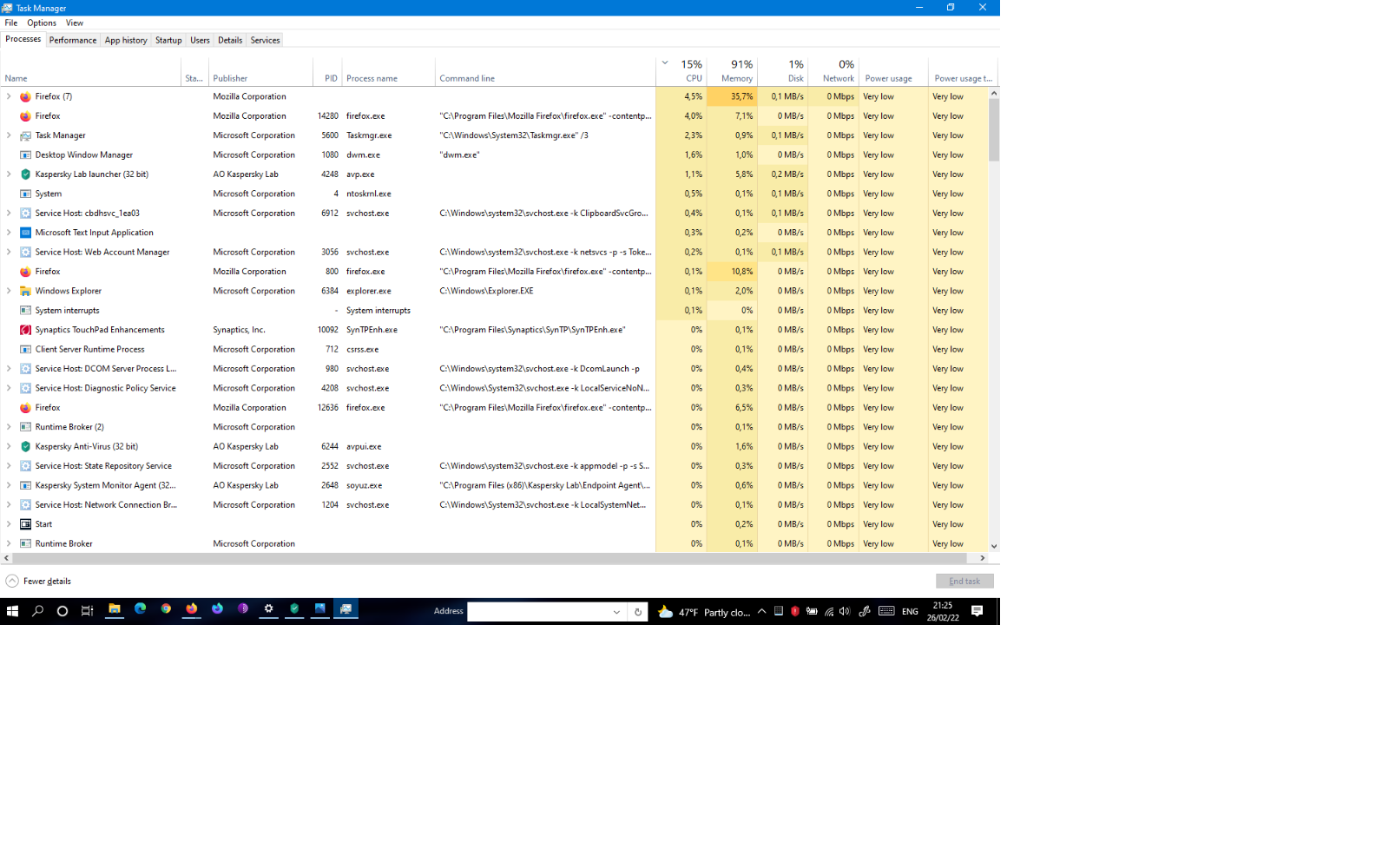Image resolution: width=1389 pixels, height=868 pixels.
Task: Open the Options menu
Action: (x=42, y=23)
